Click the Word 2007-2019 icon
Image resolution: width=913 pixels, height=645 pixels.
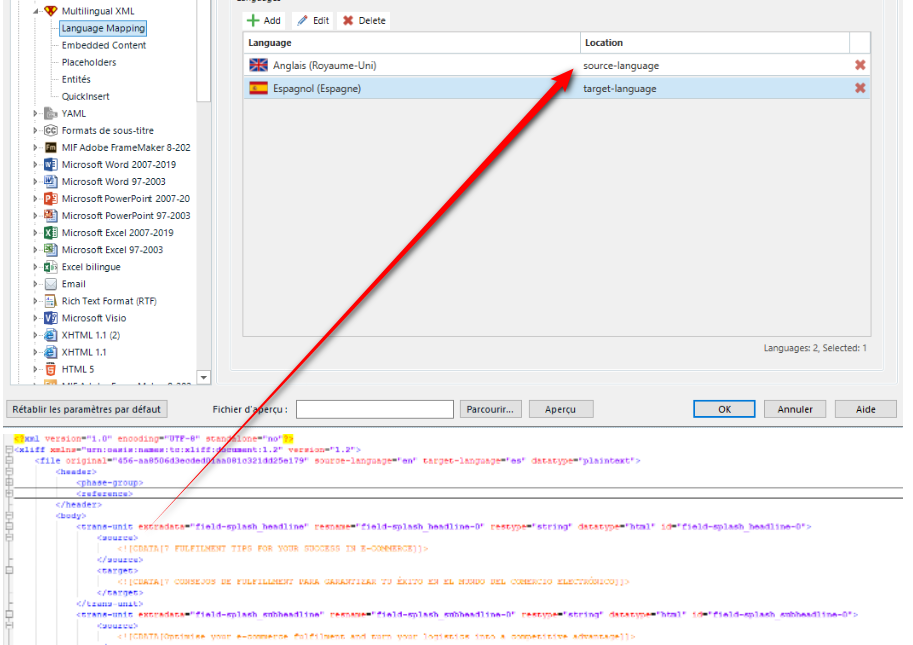point(51,164)
